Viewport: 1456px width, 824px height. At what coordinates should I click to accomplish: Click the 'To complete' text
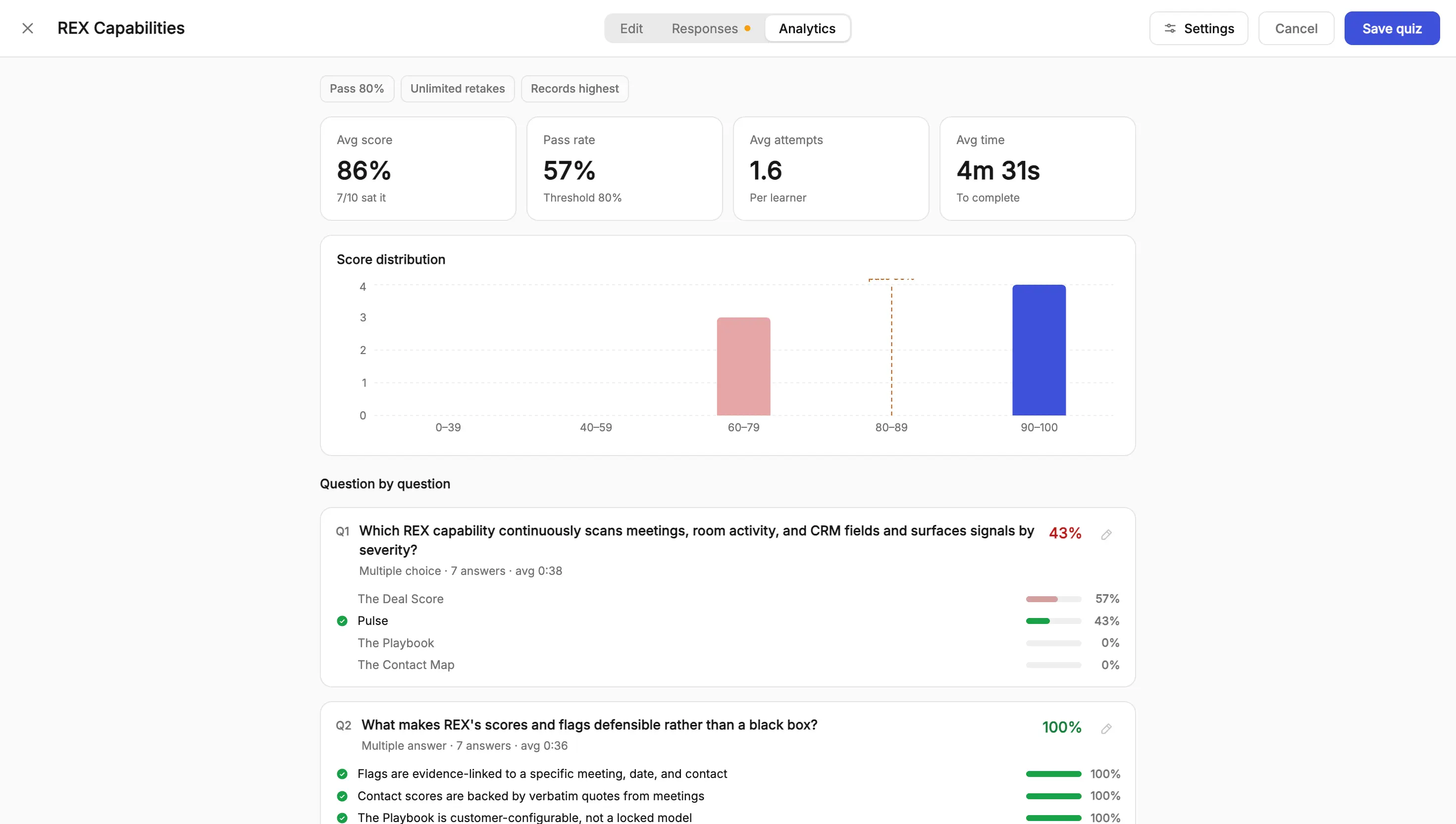[x=988, y=198]
